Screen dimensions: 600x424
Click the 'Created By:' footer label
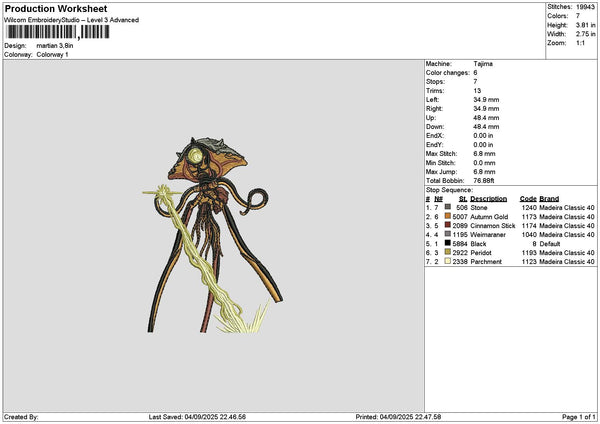pos(21,417)
